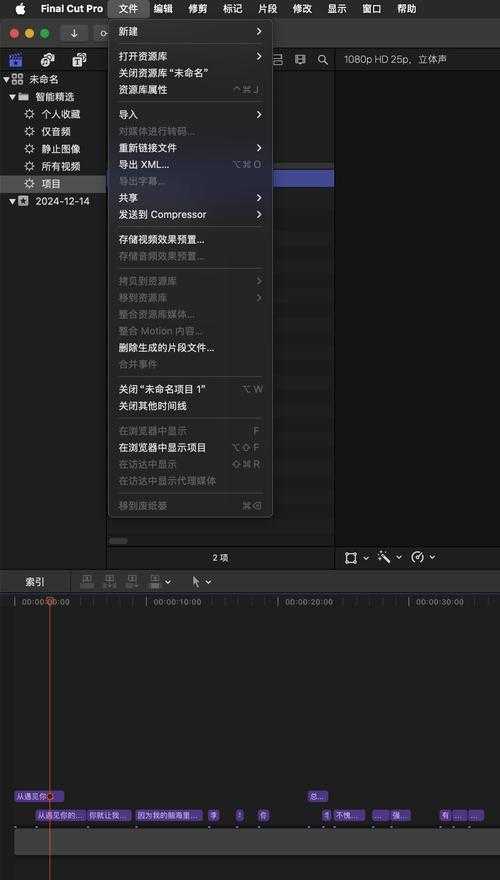The width and height of the screenshot is (500, 880).
Task: Click the gear icon beside 个人收藏
Action: pyautogui.click(x=29, y=114)
